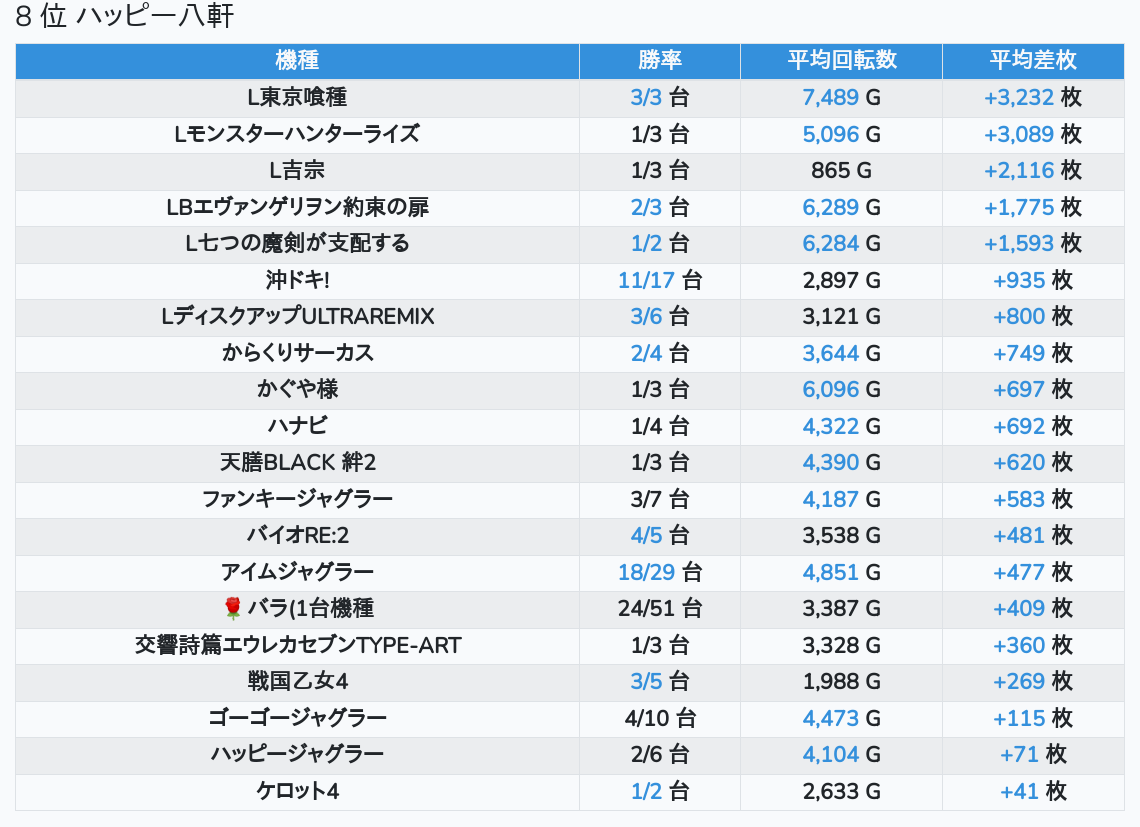Click 11/17 win rate for 沖ドキ!
1140x827 pixels.
coord(646,280)
